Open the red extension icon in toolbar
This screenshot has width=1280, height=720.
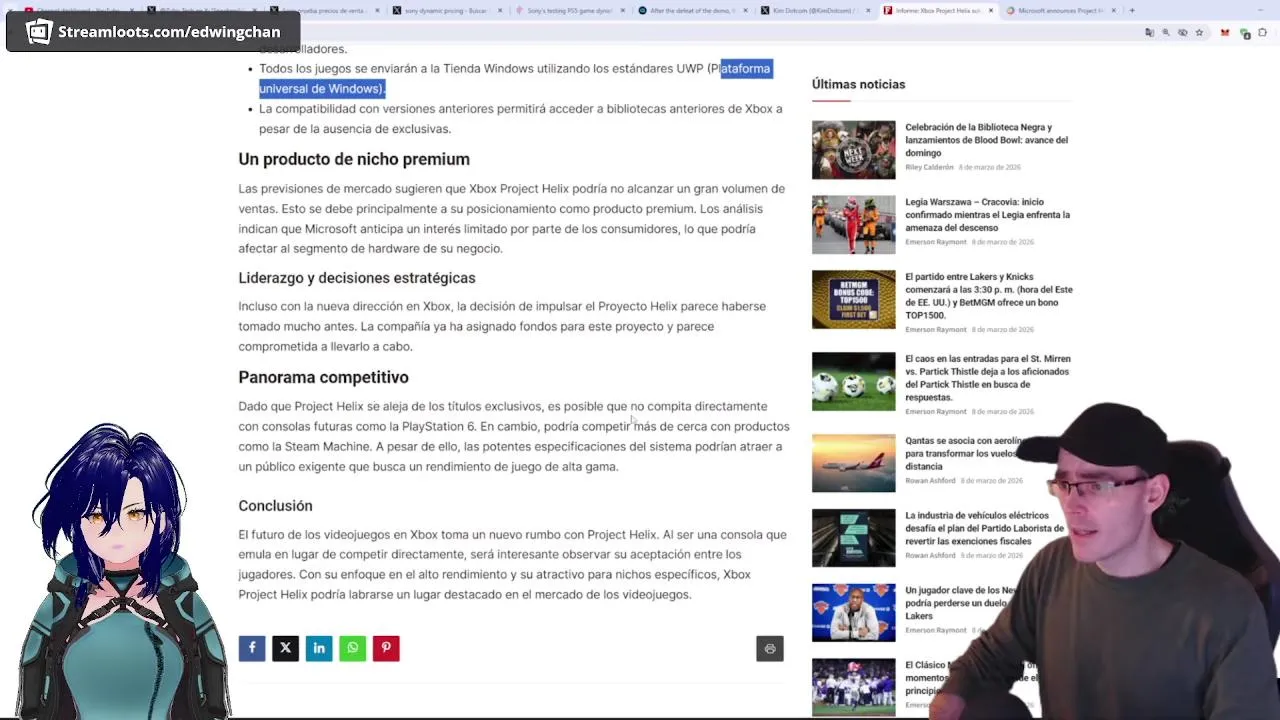pos(1225,32)
